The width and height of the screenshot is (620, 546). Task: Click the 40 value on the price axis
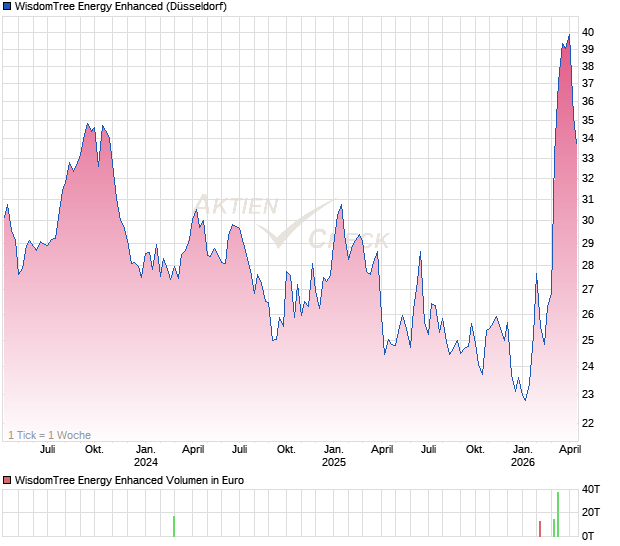[x=589, y=32]
